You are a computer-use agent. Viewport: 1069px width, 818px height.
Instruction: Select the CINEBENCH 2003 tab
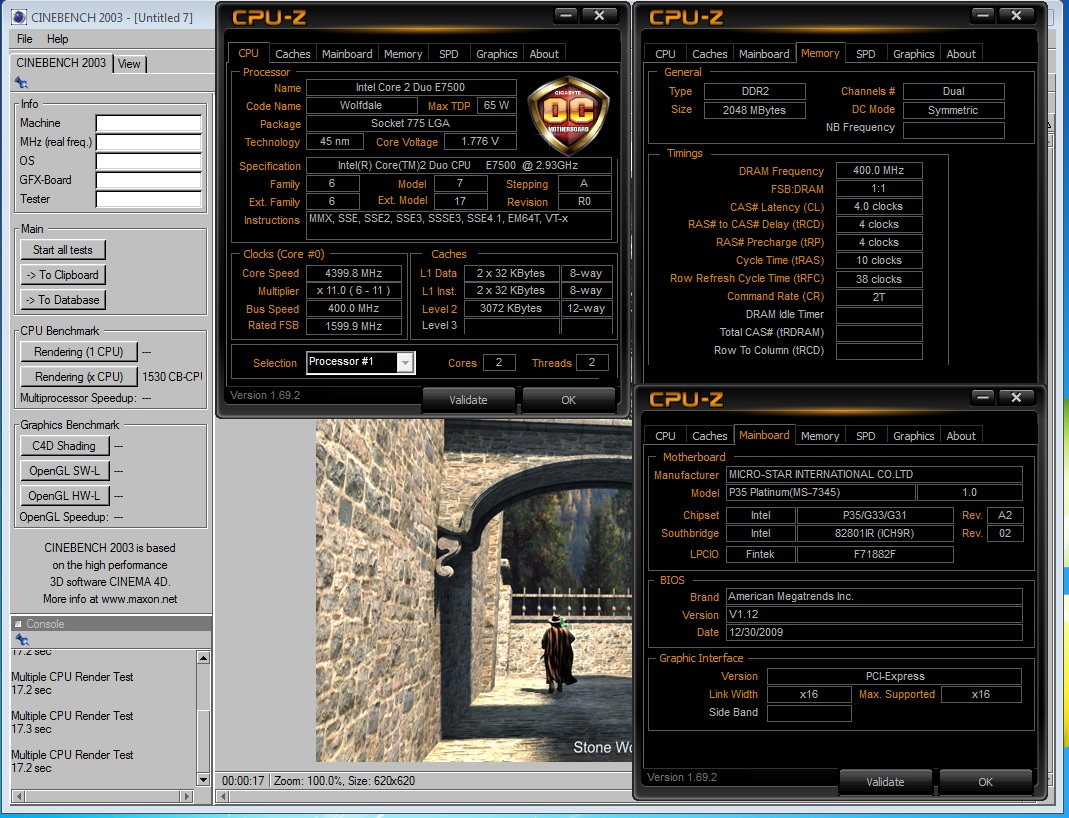[x=61, y=63]
